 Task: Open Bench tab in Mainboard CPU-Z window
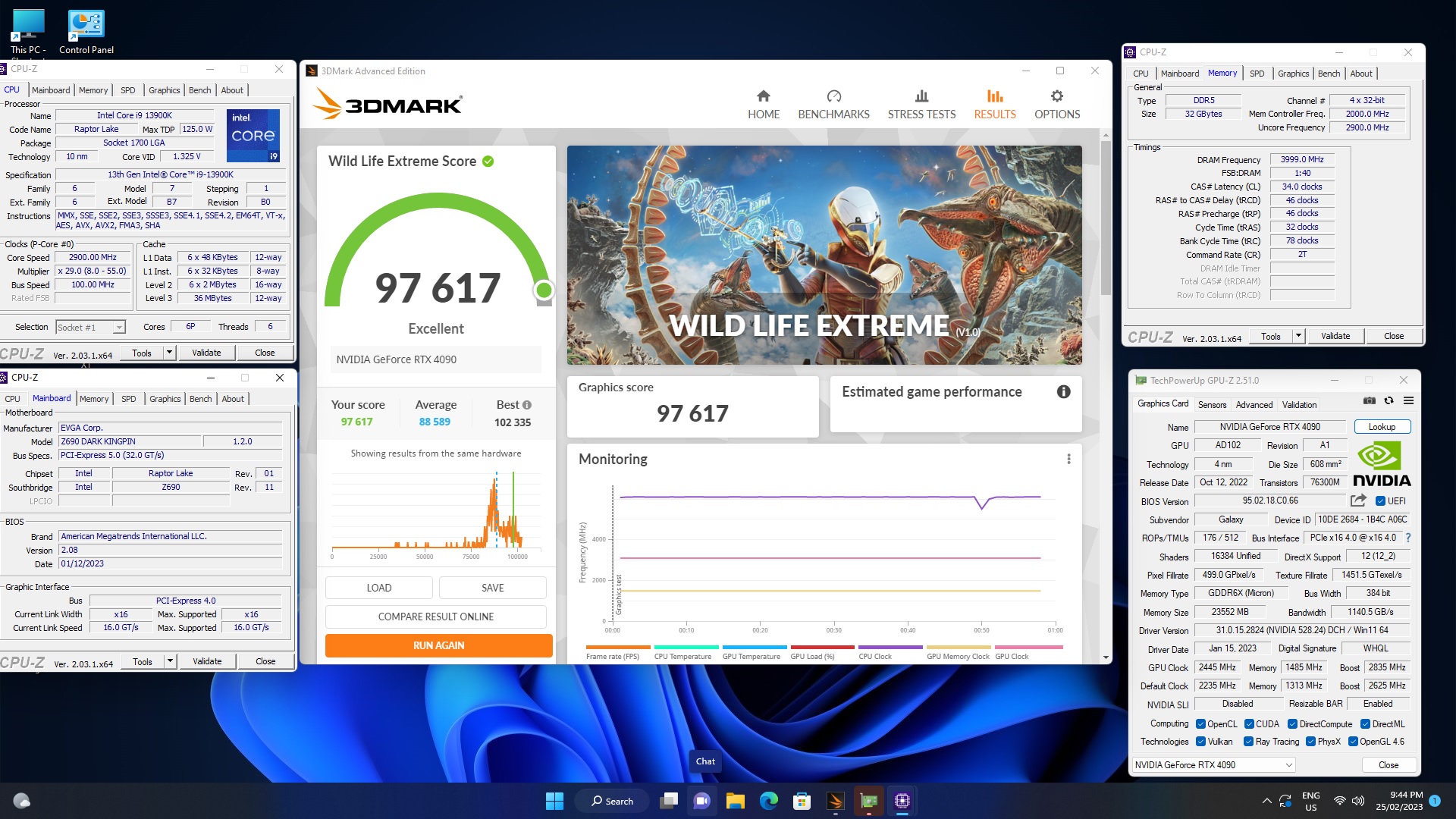click(200, 399)
